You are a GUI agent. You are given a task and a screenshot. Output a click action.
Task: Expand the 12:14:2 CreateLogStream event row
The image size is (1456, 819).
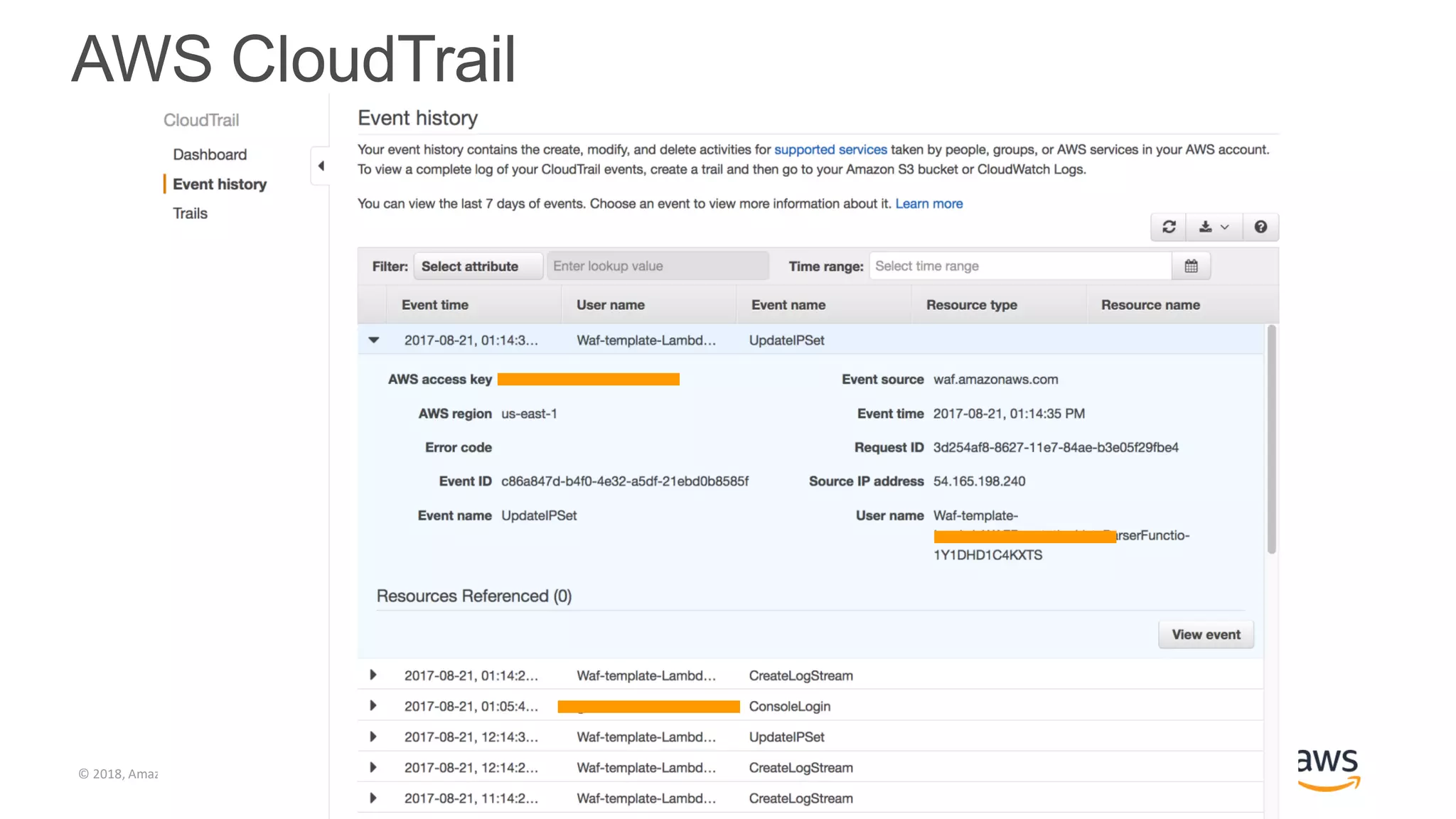point(373,767)
